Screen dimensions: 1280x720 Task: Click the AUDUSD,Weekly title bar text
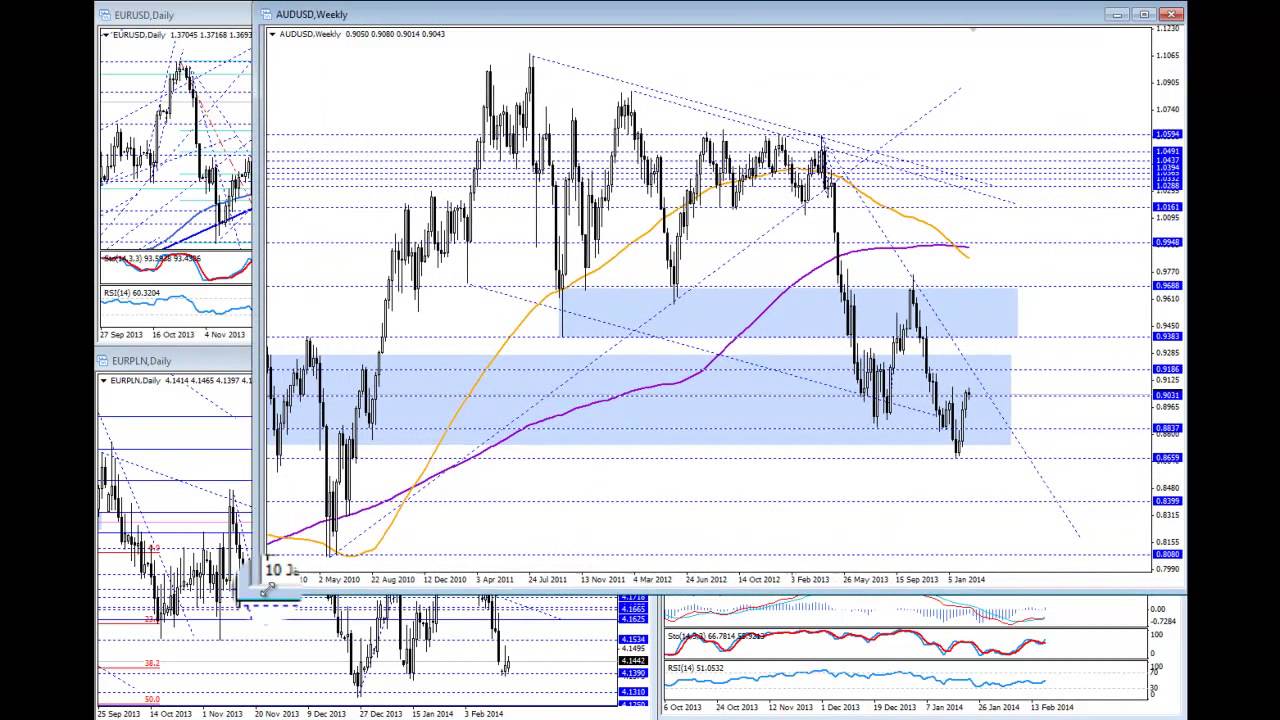point(312,14)
